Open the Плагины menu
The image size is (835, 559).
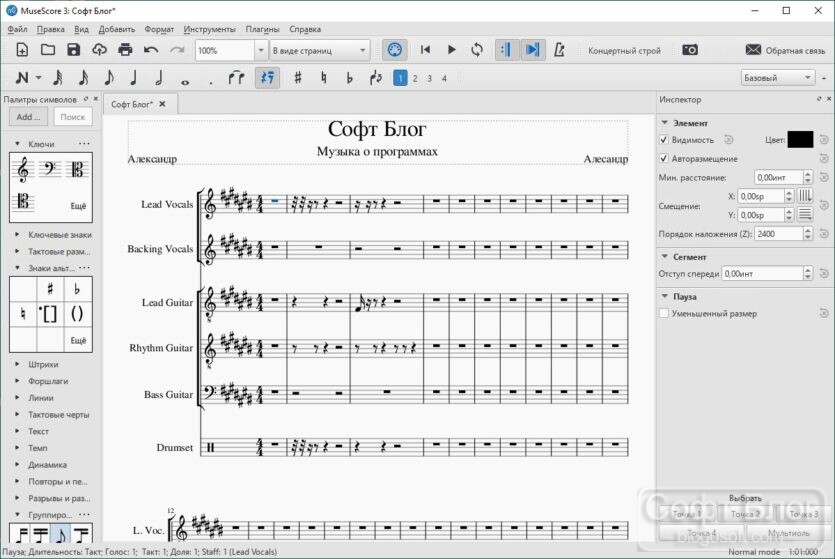click(x=262, y=29)
